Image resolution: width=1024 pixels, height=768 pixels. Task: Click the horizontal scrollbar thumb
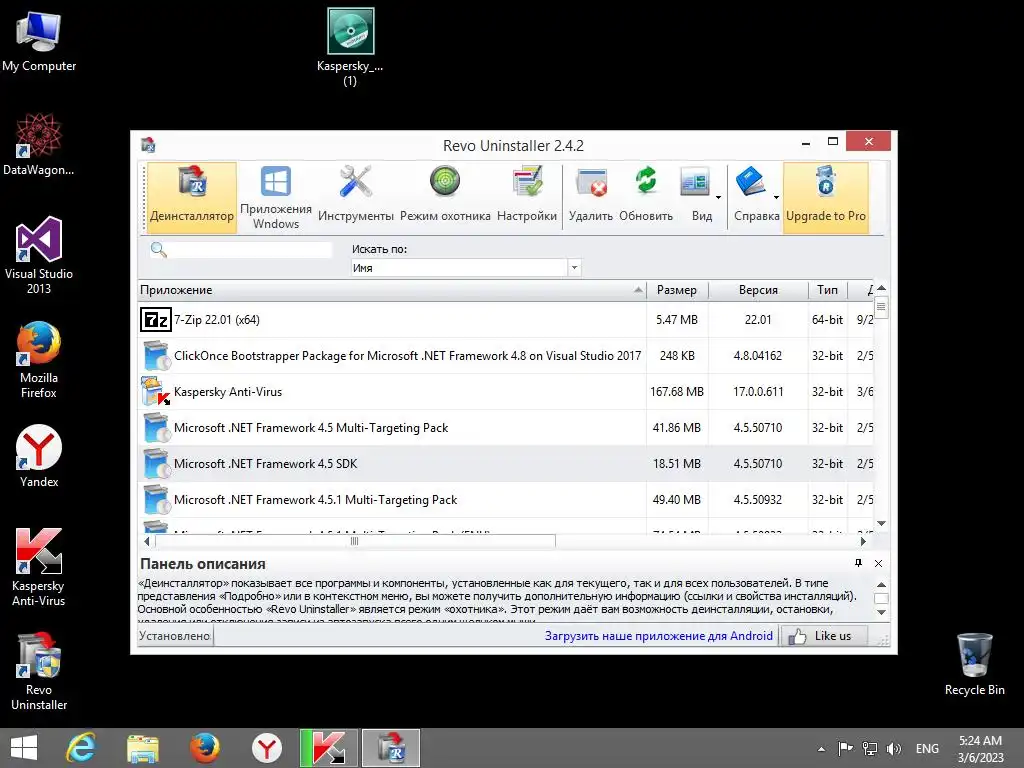pos(355,541)
